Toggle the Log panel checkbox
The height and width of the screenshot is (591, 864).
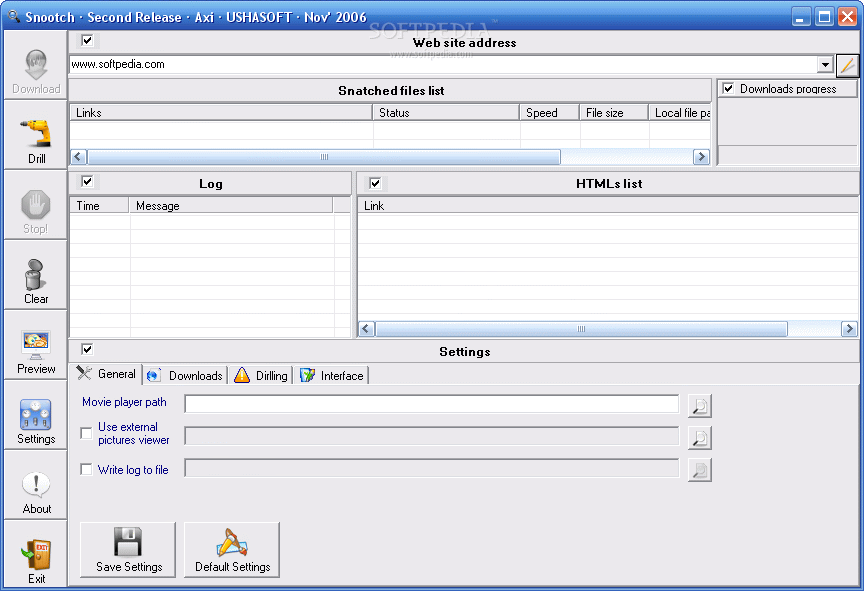(x=87, y=181)
